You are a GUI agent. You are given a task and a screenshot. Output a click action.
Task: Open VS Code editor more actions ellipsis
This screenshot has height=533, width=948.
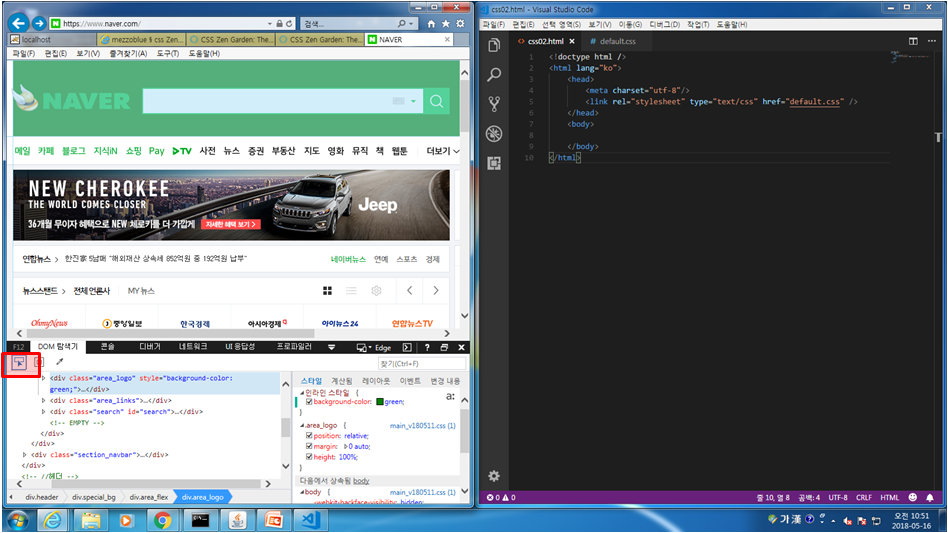click(x=932, y=41)
